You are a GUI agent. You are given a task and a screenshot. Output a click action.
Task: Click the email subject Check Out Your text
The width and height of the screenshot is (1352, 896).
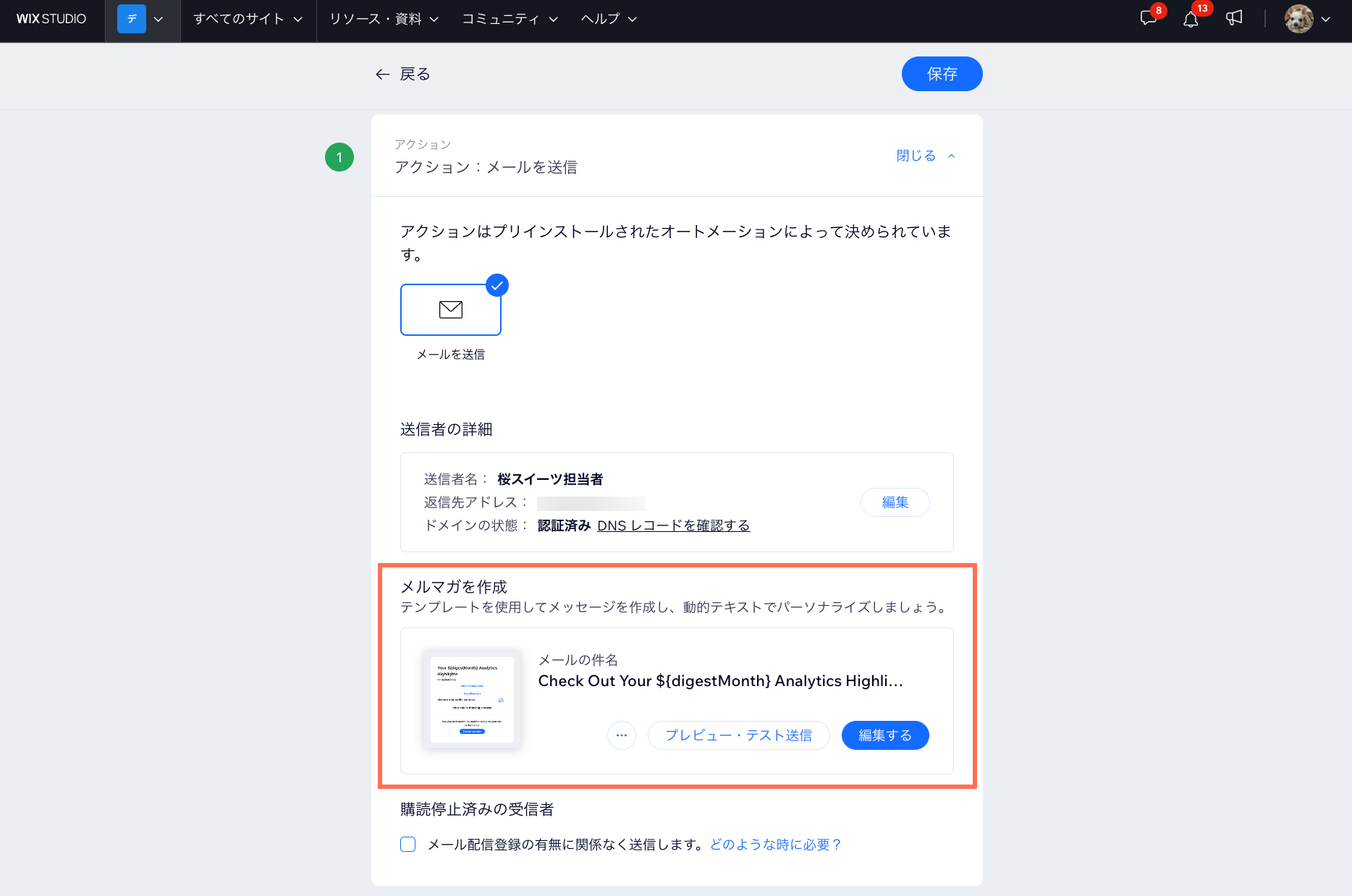tap(720, 681)
